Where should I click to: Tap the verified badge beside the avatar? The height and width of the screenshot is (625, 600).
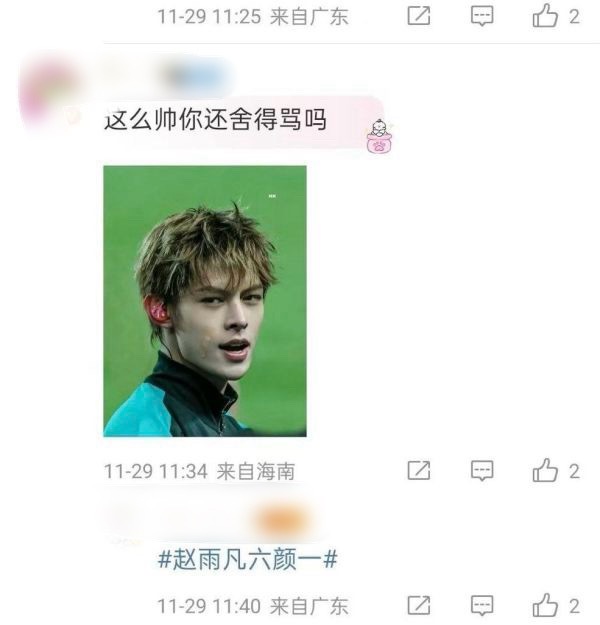point(73,116)
